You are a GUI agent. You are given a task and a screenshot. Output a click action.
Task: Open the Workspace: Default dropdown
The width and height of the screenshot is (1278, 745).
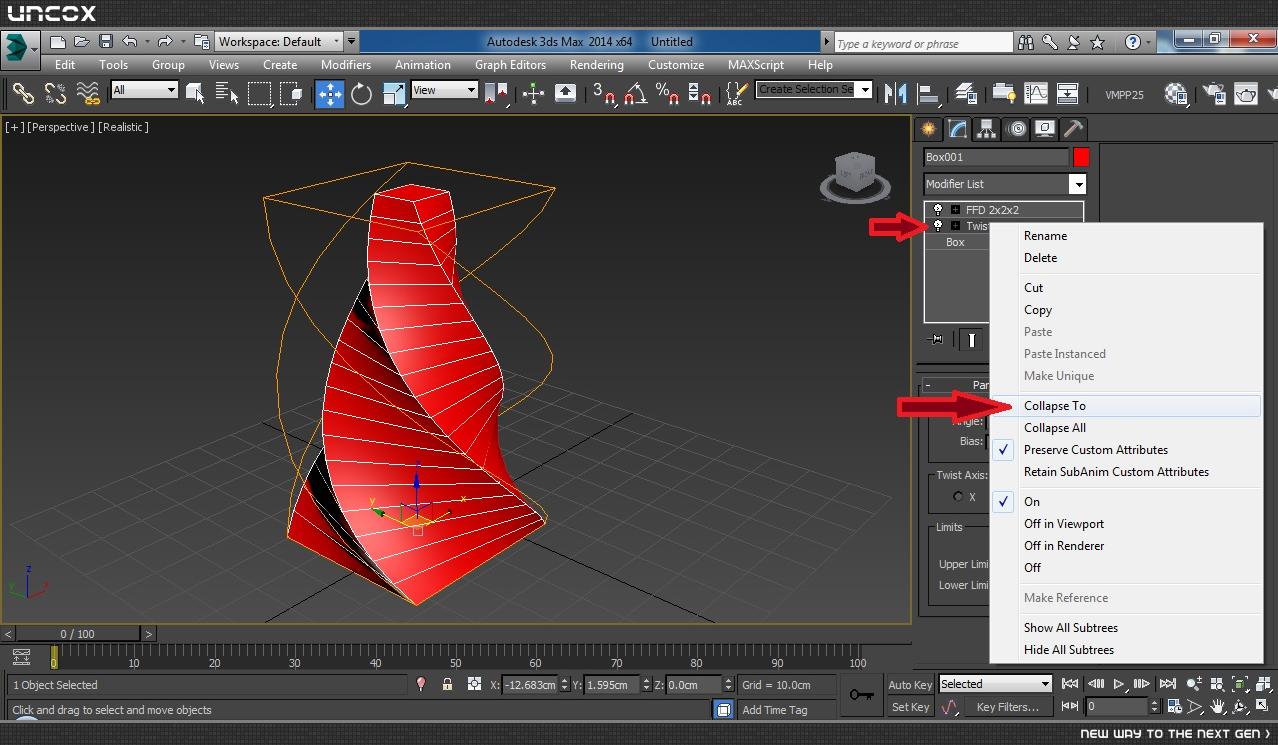tap(279, 41)
